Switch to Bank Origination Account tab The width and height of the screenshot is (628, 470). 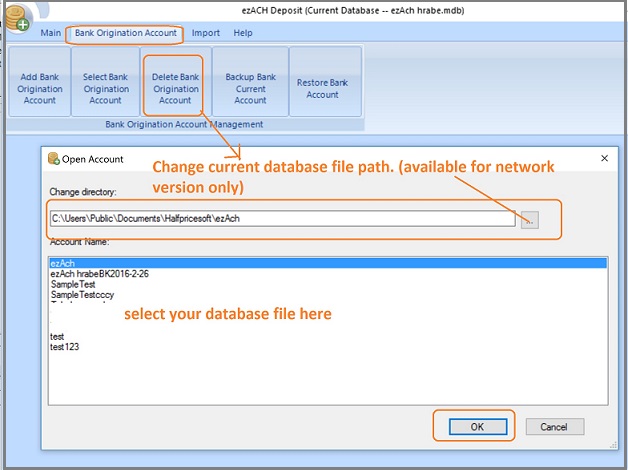[125, 33]
